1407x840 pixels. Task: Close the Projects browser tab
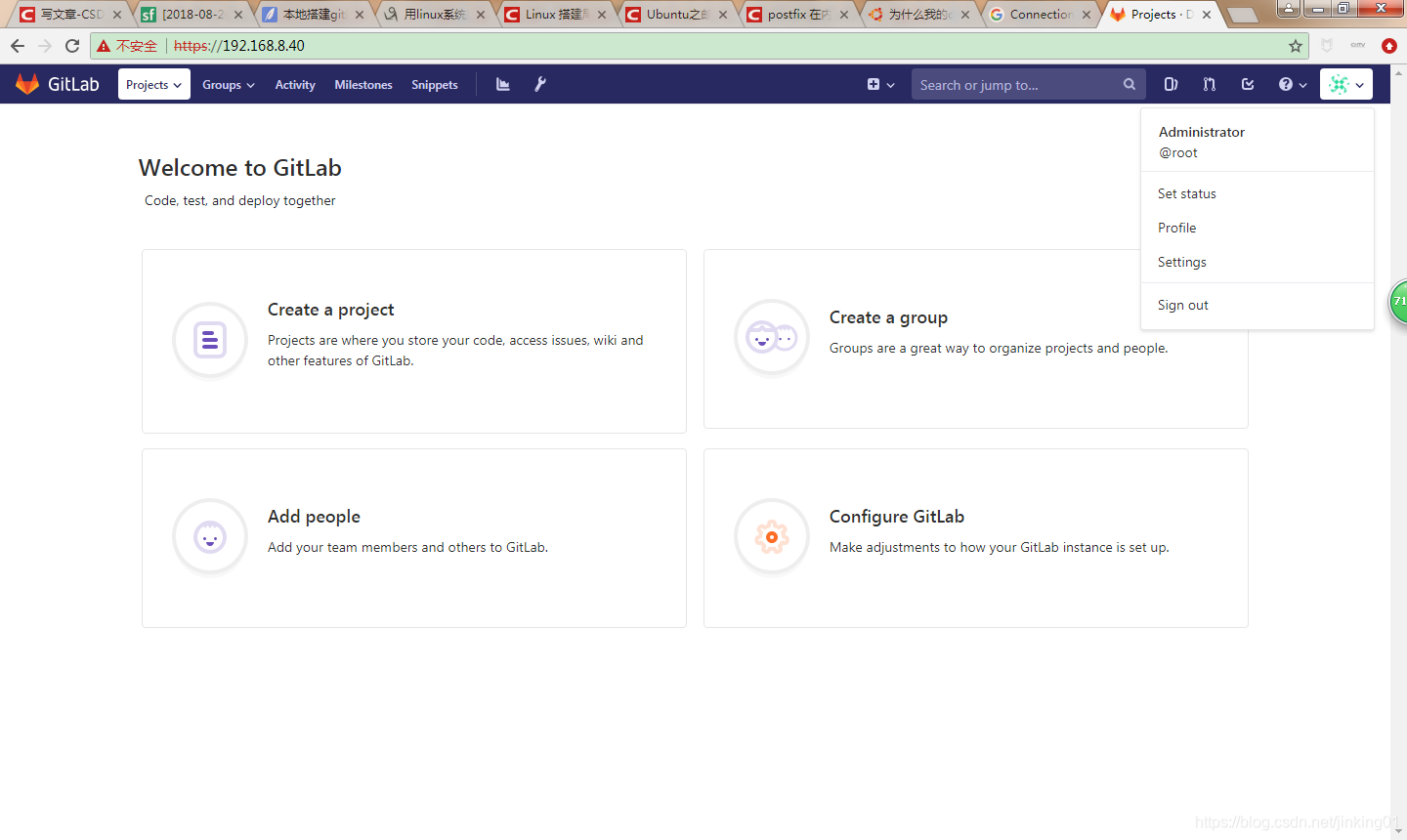click(x=1207, y=15)
